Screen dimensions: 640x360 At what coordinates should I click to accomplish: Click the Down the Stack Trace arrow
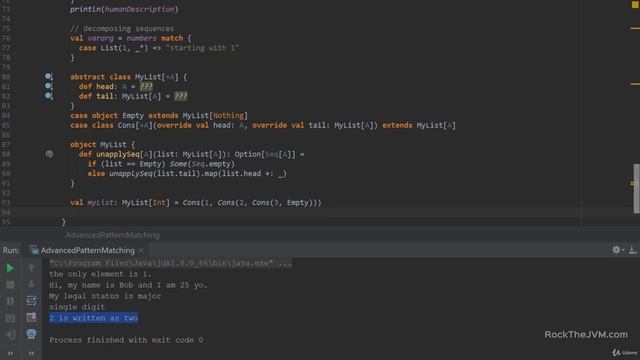click(x=31, y=284)
